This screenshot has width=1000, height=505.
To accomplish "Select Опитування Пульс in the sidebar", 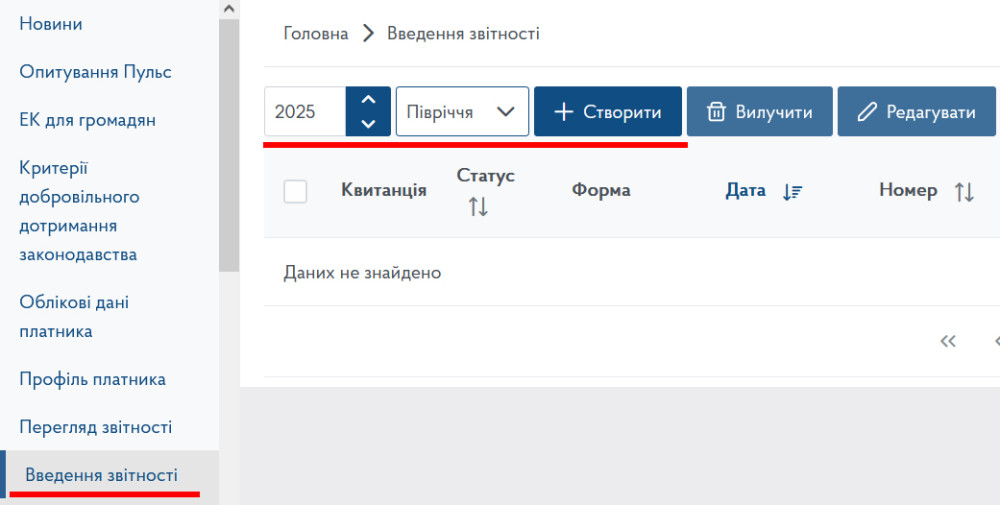I will click(95, 72).
